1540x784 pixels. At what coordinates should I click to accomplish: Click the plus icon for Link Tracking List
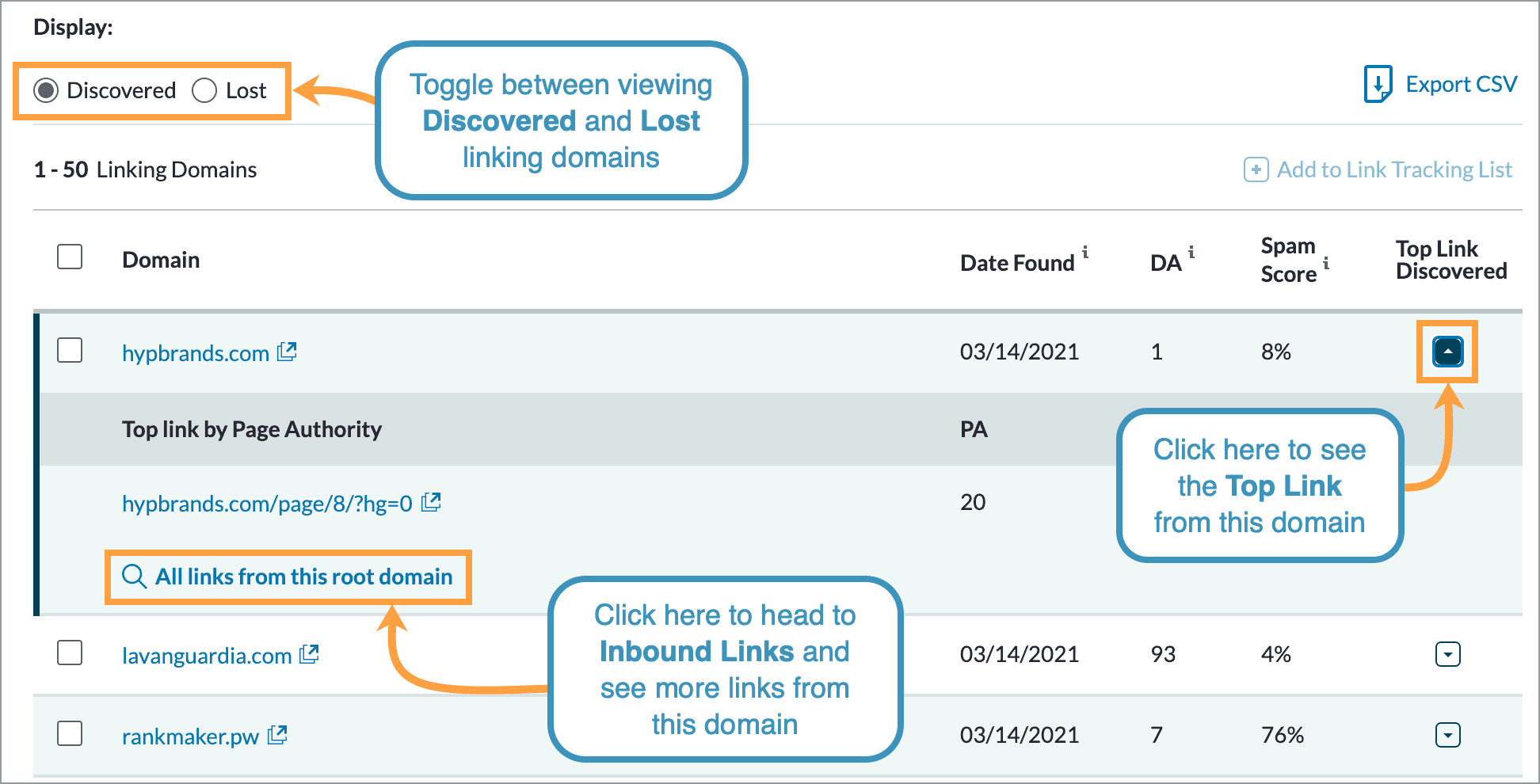1256,169
